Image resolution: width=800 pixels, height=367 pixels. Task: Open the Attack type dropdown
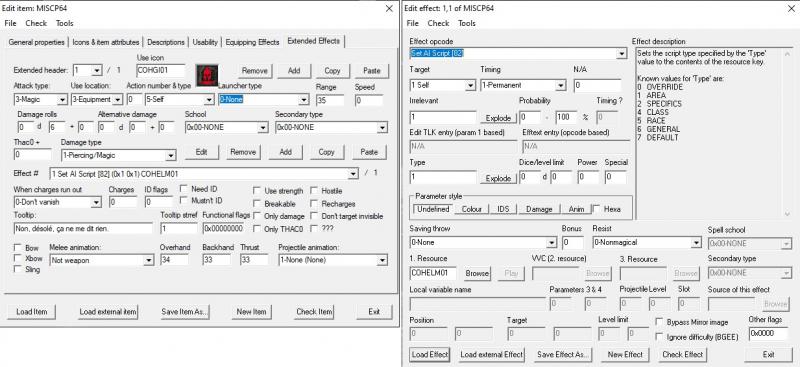tap(62, 100)
